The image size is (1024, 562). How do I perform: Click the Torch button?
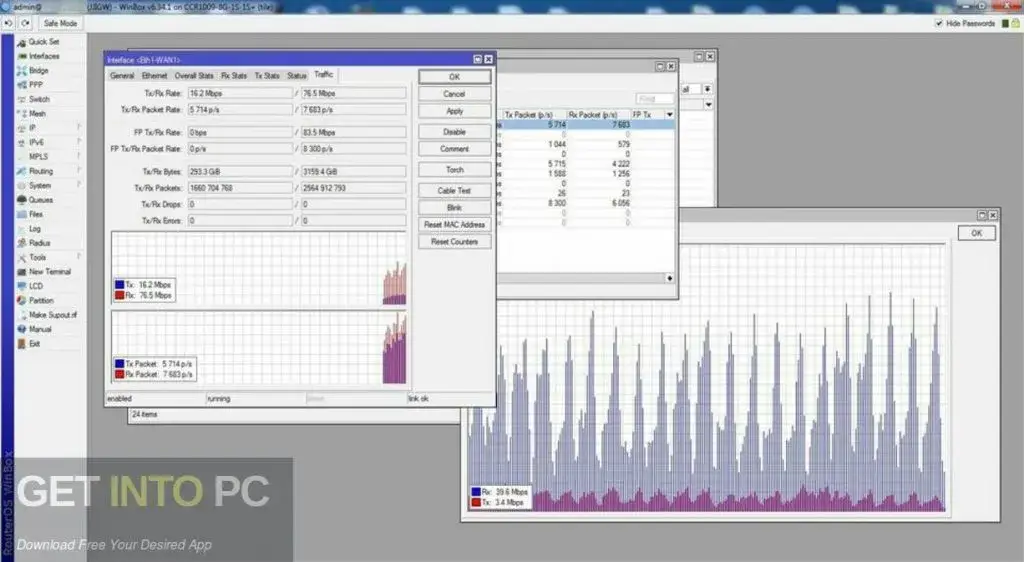[x=454, y=170]
